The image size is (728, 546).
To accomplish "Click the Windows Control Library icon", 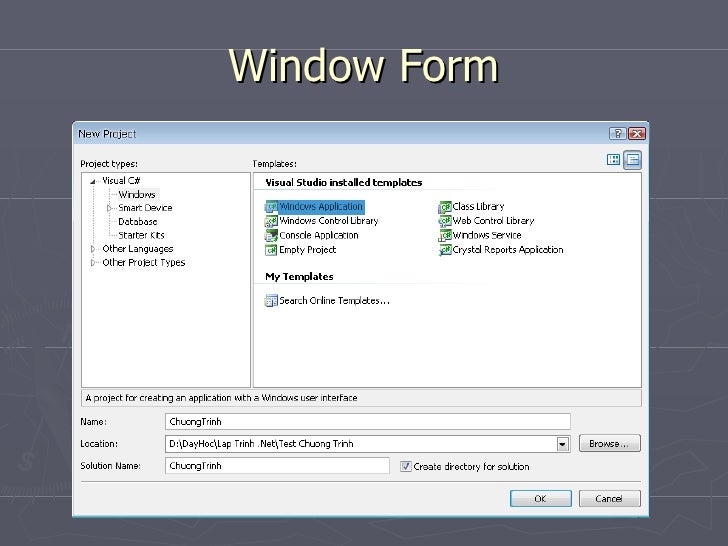I will point(271,221).
